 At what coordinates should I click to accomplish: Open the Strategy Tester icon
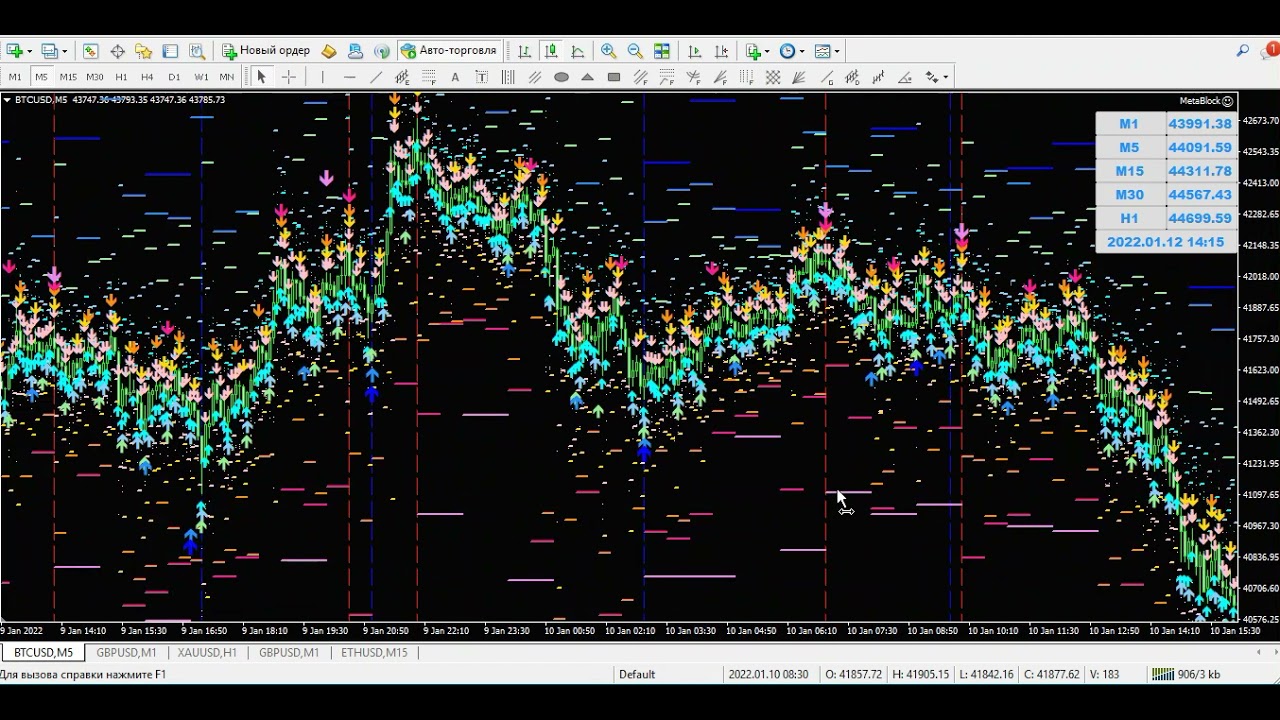point(197,51)
